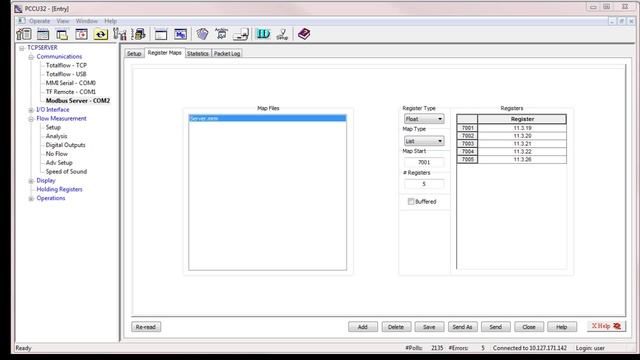Expand the I/O Interface tree node
Image resolution: width=640 pixels, height=360 pixels.
click(x=31, y=110)
